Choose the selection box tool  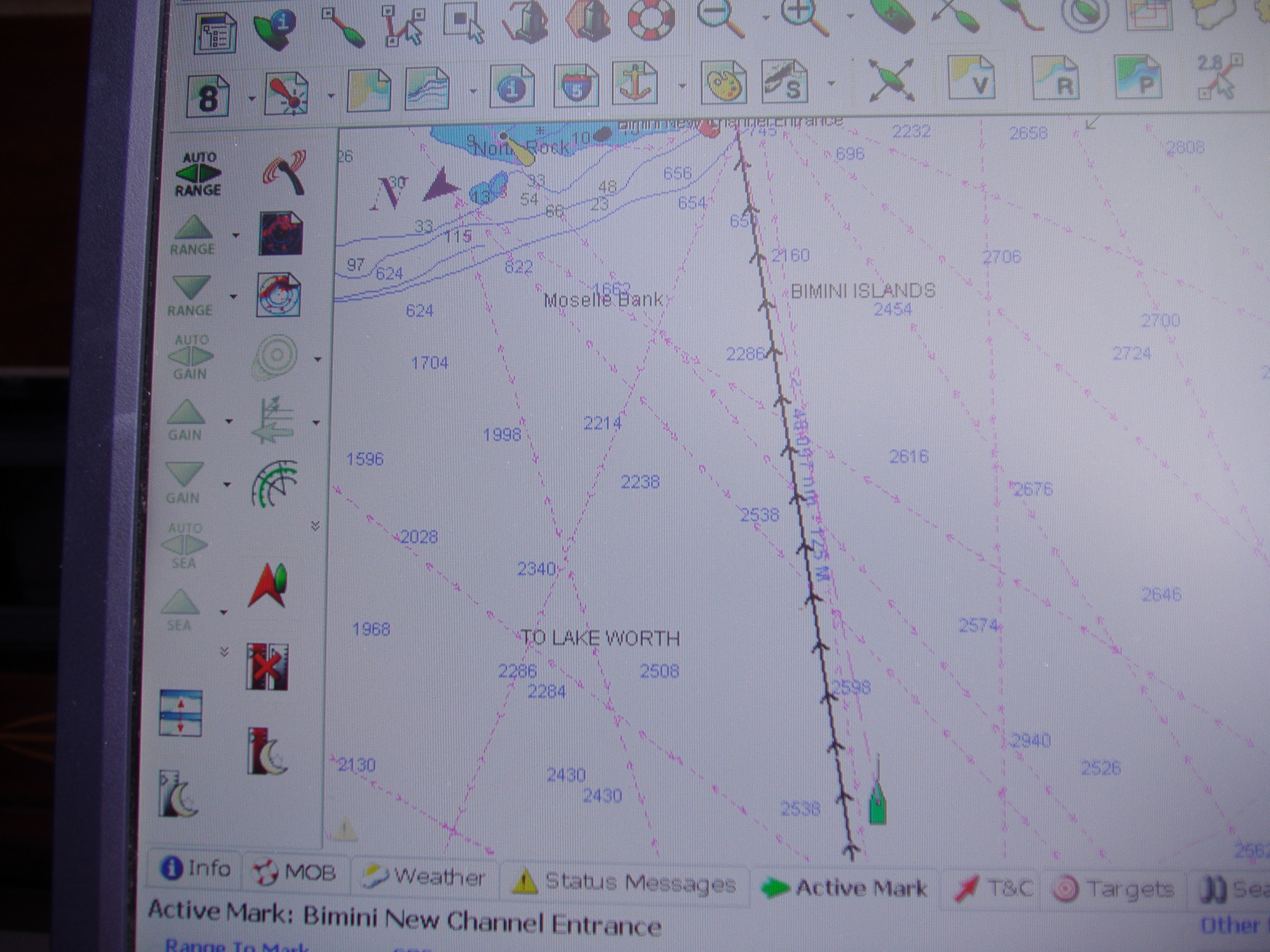[x=464, y=23]
